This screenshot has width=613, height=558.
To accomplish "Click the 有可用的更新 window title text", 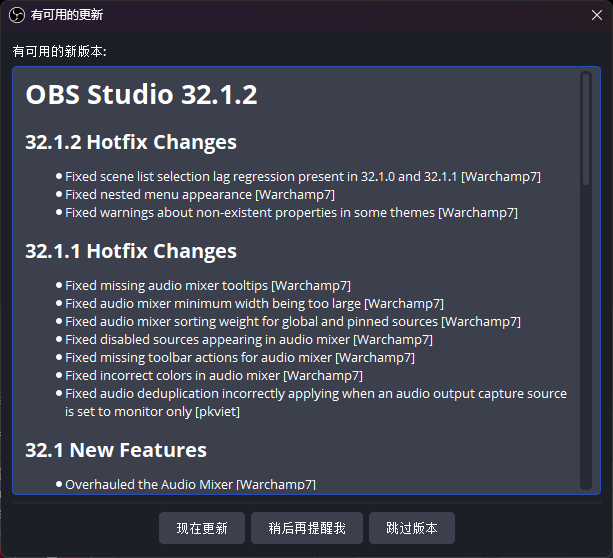I will (x=66, y=15).
